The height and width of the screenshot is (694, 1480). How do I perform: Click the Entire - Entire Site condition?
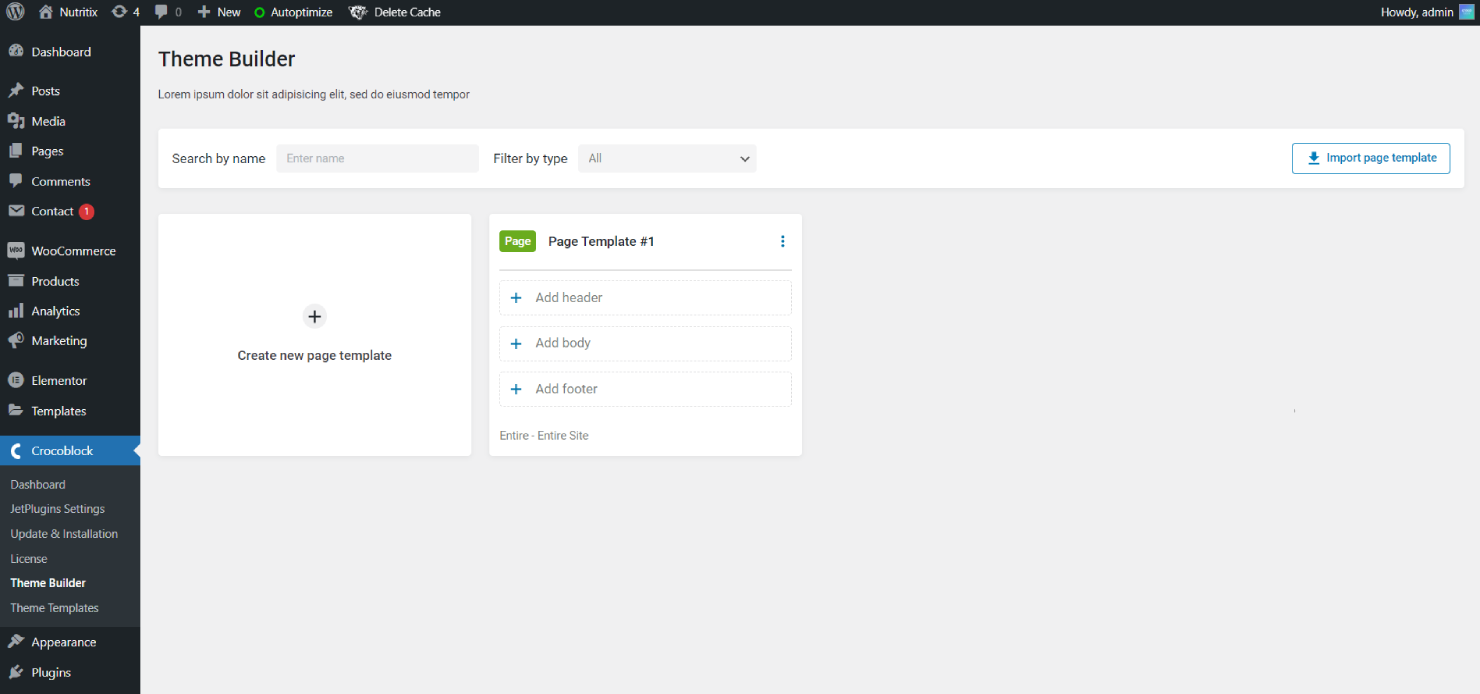(x=544, y=436)
